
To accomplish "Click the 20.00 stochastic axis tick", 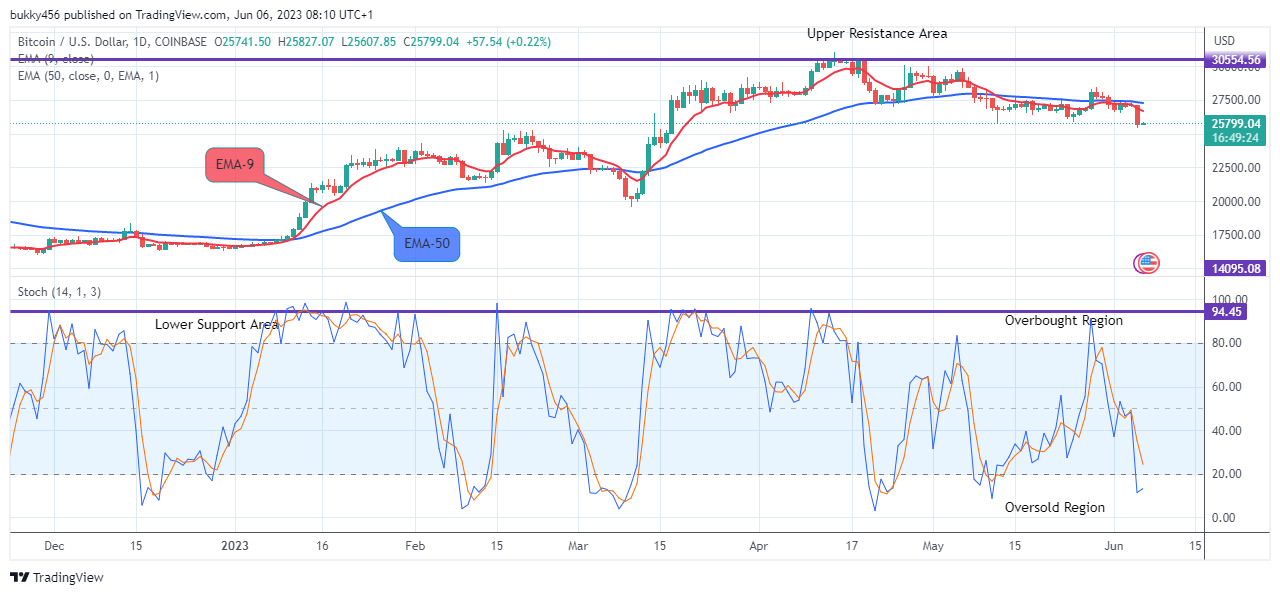I will coord(1228,474).
